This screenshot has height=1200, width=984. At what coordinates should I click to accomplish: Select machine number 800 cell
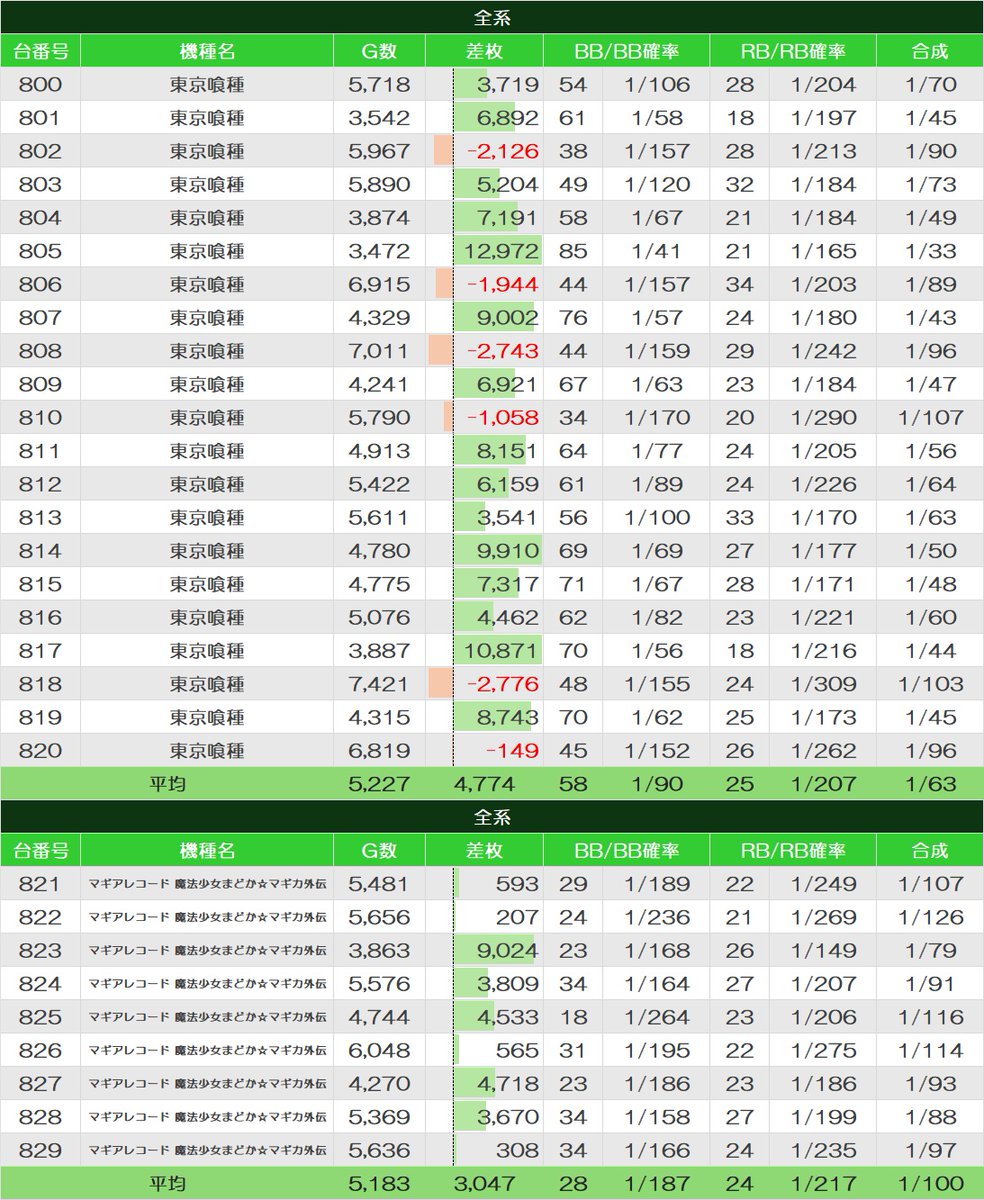pyautogui.click(x=40, y=85)
